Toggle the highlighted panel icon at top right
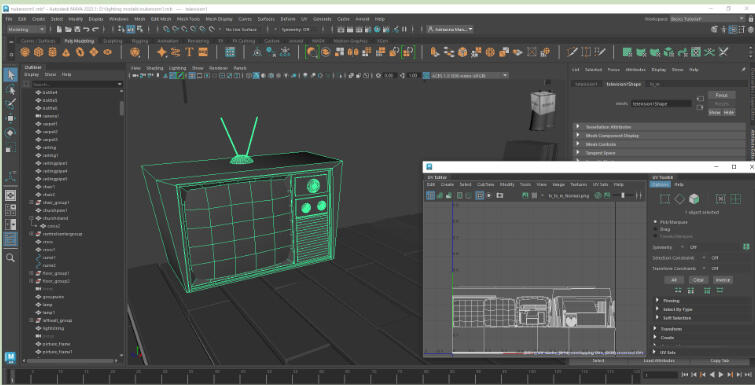Image resolution: width=755 pixels, height=385 pixels. click(x=732, y=29)
